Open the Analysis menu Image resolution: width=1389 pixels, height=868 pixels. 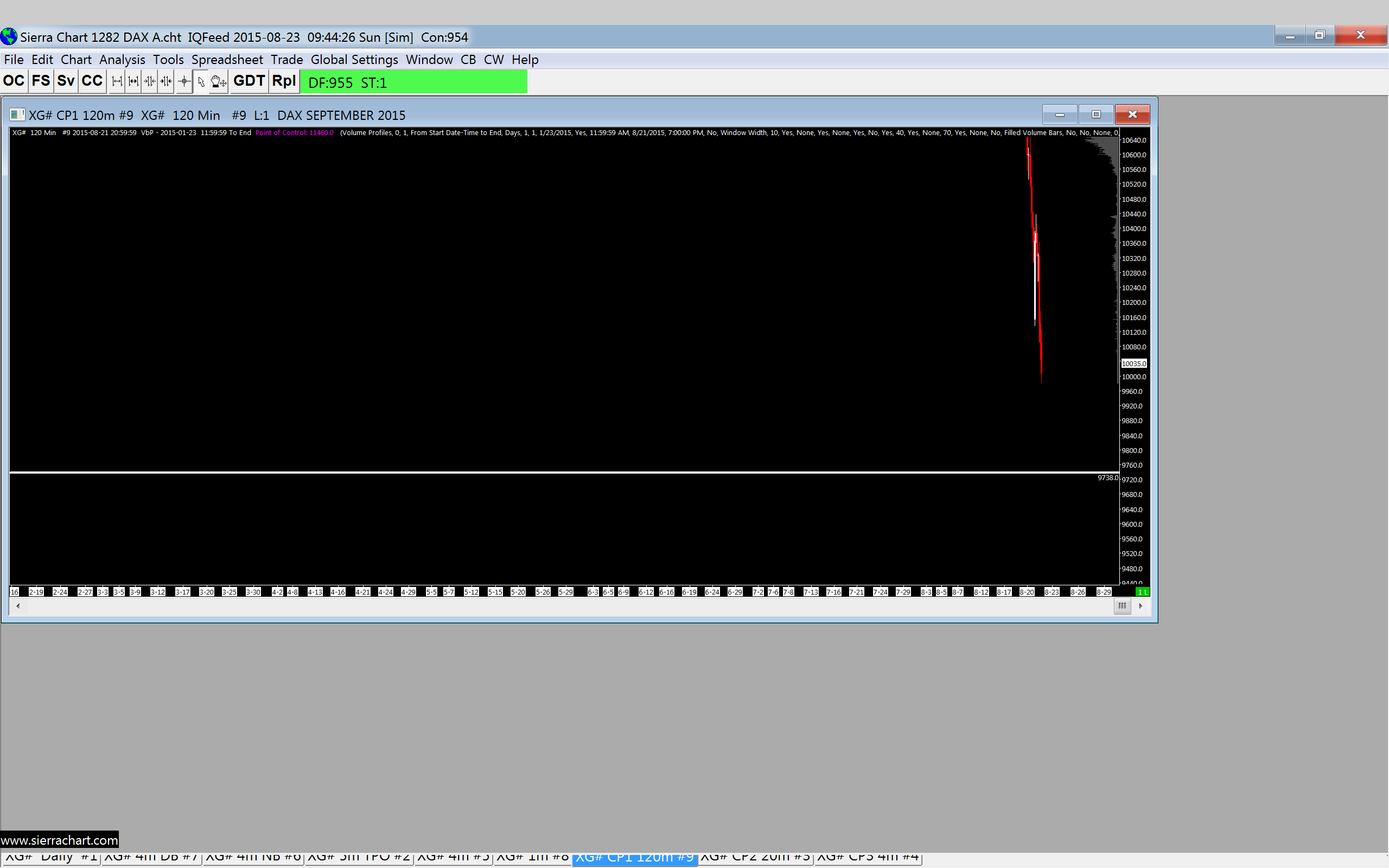tap(122, 60)
